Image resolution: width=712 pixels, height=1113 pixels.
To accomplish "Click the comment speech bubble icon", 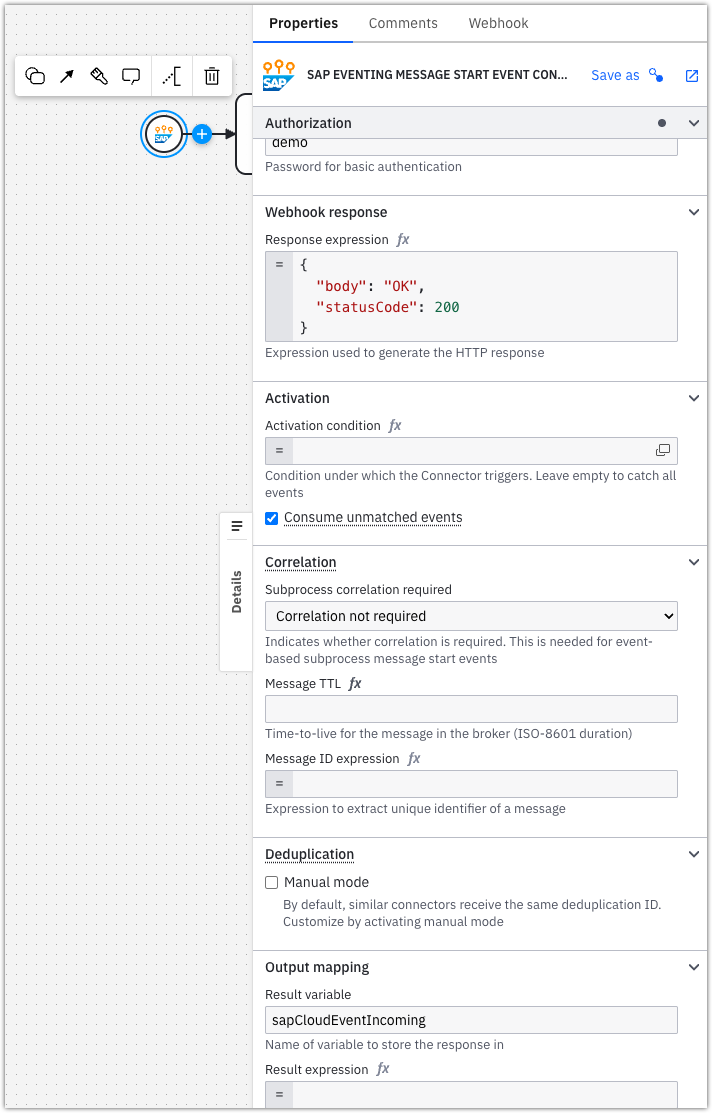I will click(131, 76).
